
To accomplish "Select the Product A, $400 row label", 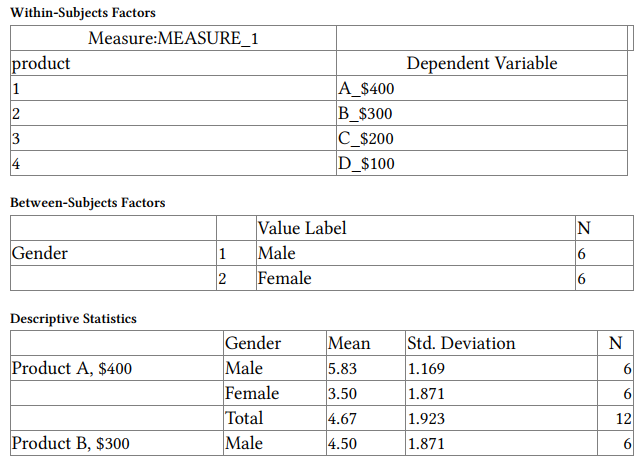I will 71,368.
